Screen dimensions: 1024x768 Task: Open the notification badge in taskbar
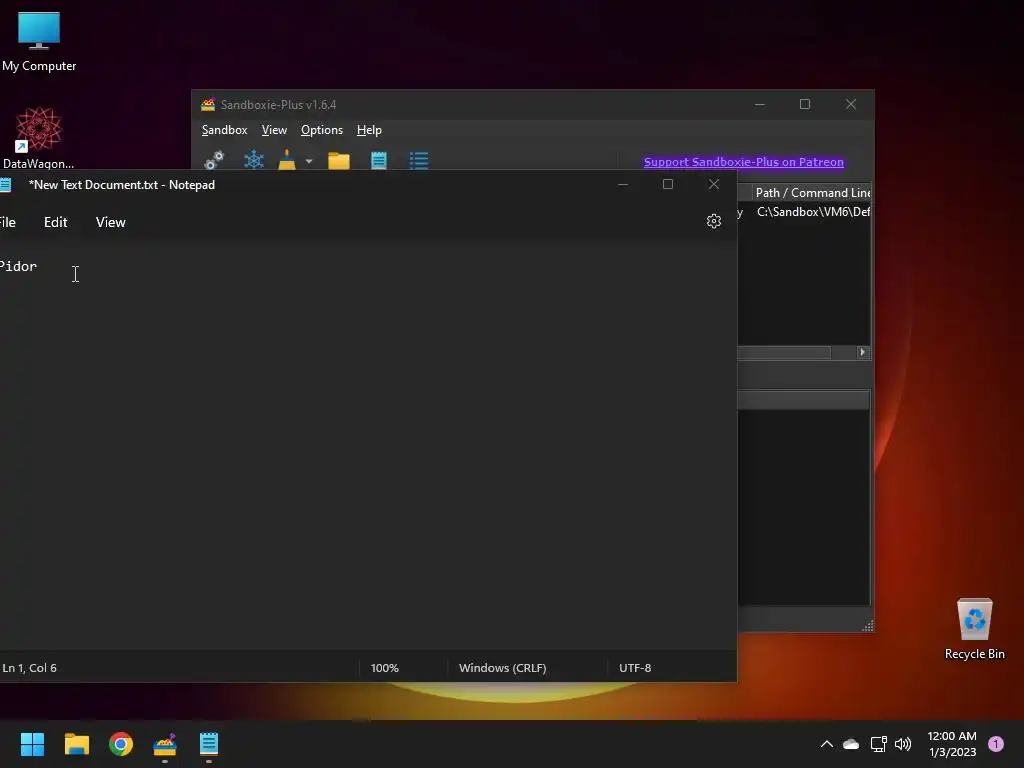click(x=996, y=744)
